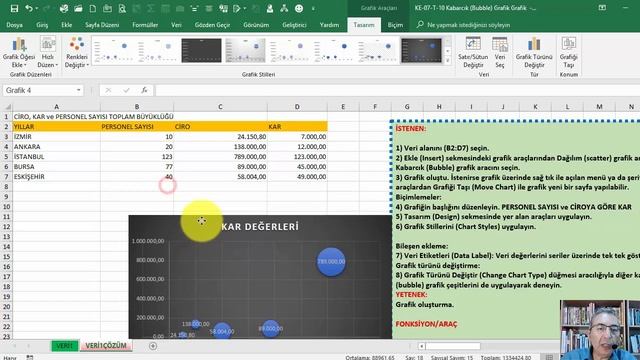Viewport: 640px width, 360px height.
Task: Click cell with value 45.000,00
Action: [x=297, y=167]
